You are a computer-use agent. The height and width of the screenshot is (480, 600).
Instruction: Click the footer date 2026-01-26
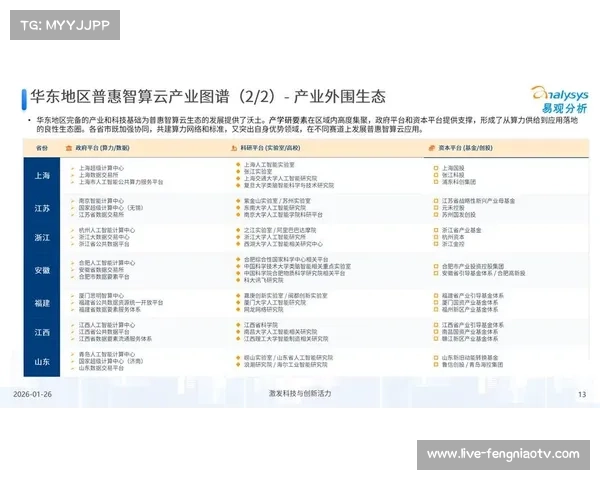[33, 394]
